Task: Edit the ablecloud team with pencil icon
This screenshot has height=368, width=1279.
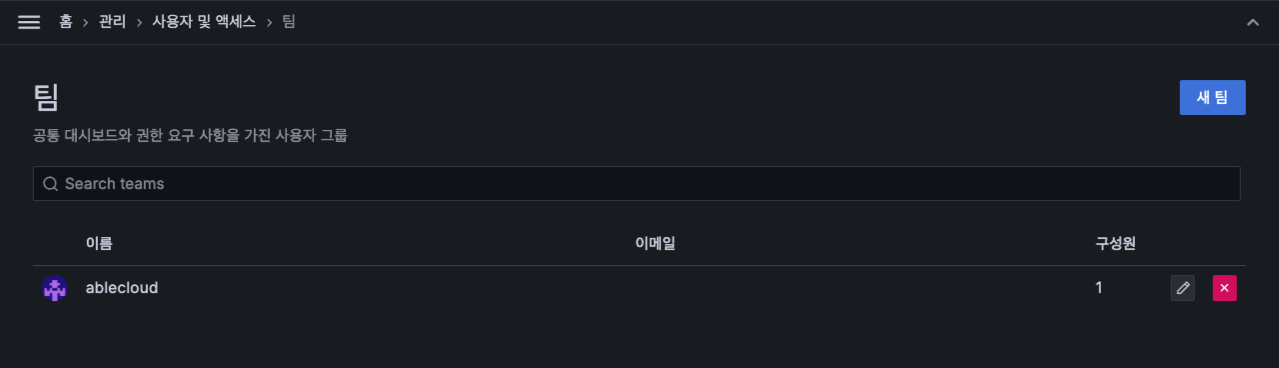Action: (1183, 288)
